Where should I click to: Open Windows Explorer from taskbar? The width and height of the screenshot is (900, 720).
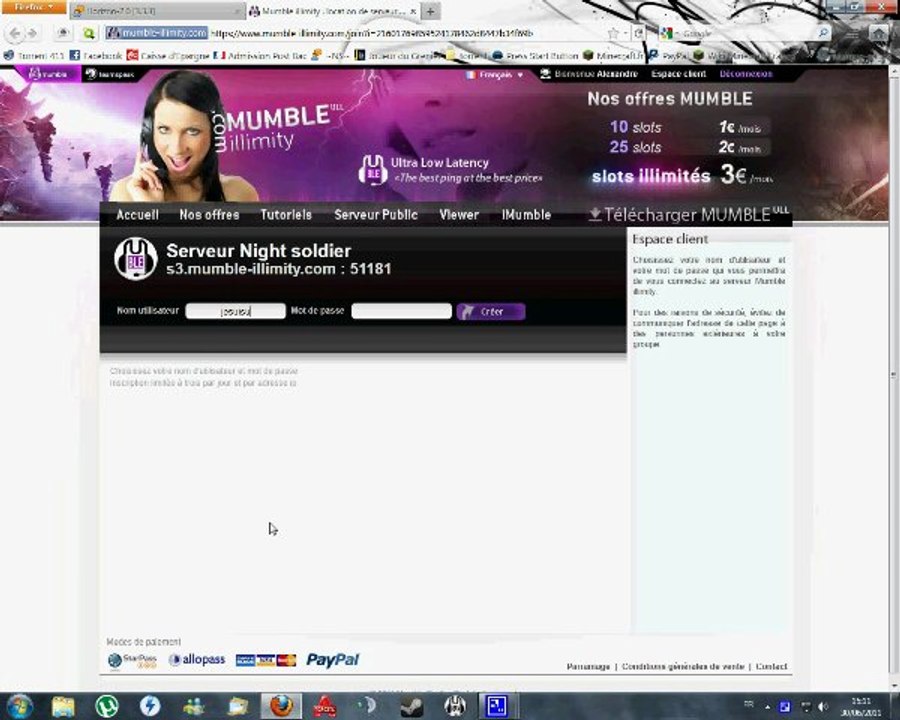click(63, 707)
